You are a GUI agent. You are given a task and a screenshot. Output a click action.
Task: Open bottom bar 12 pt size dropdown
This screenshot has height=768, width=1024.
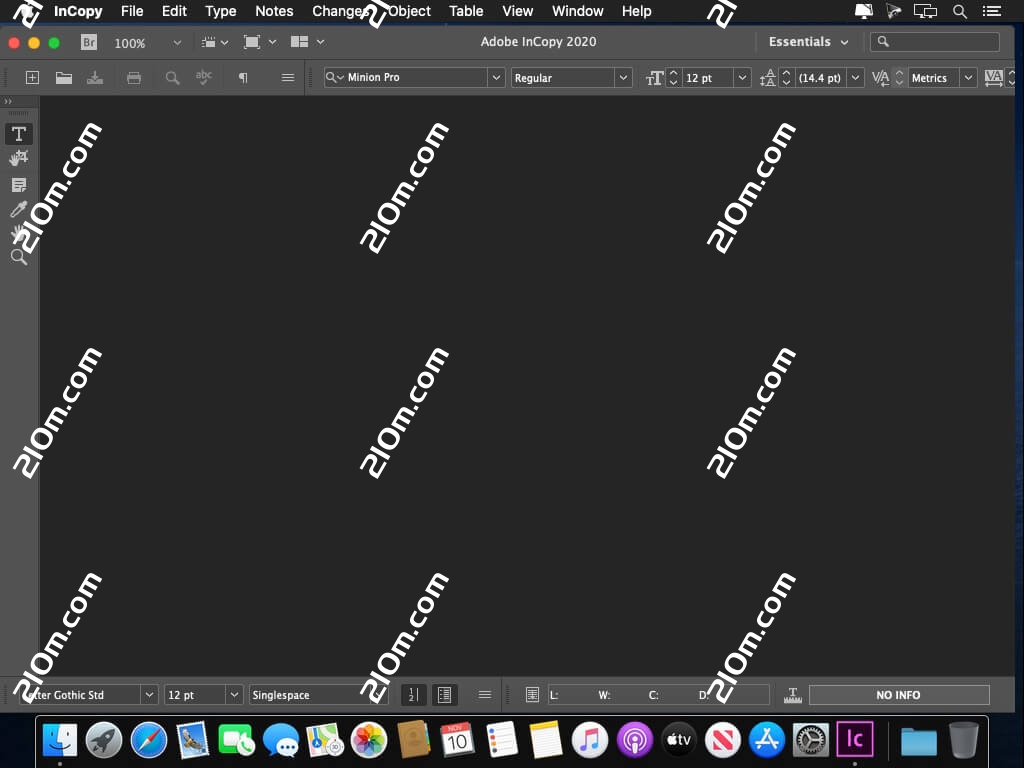point(234,695)
